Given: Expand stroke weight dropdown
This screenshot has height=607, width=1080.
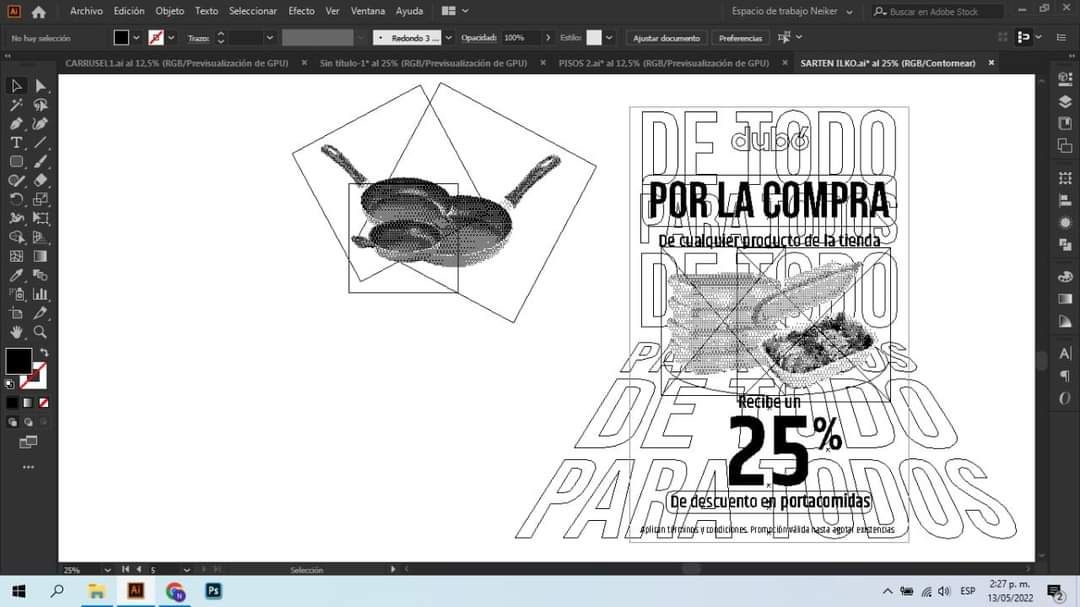Looking at the screenshot, I should click(x=269, y=38).
